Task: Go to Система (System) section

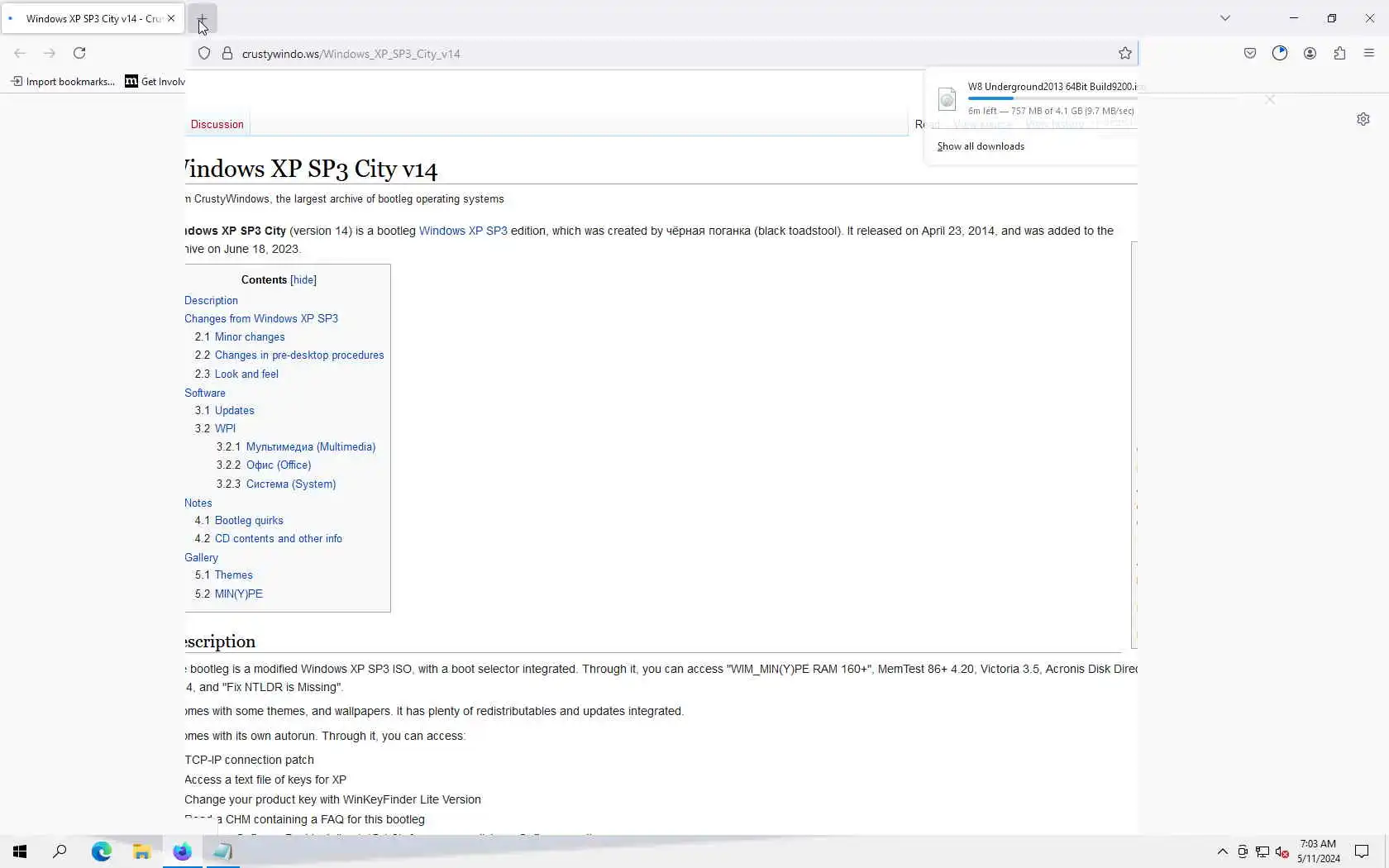Action: (291, 484)
